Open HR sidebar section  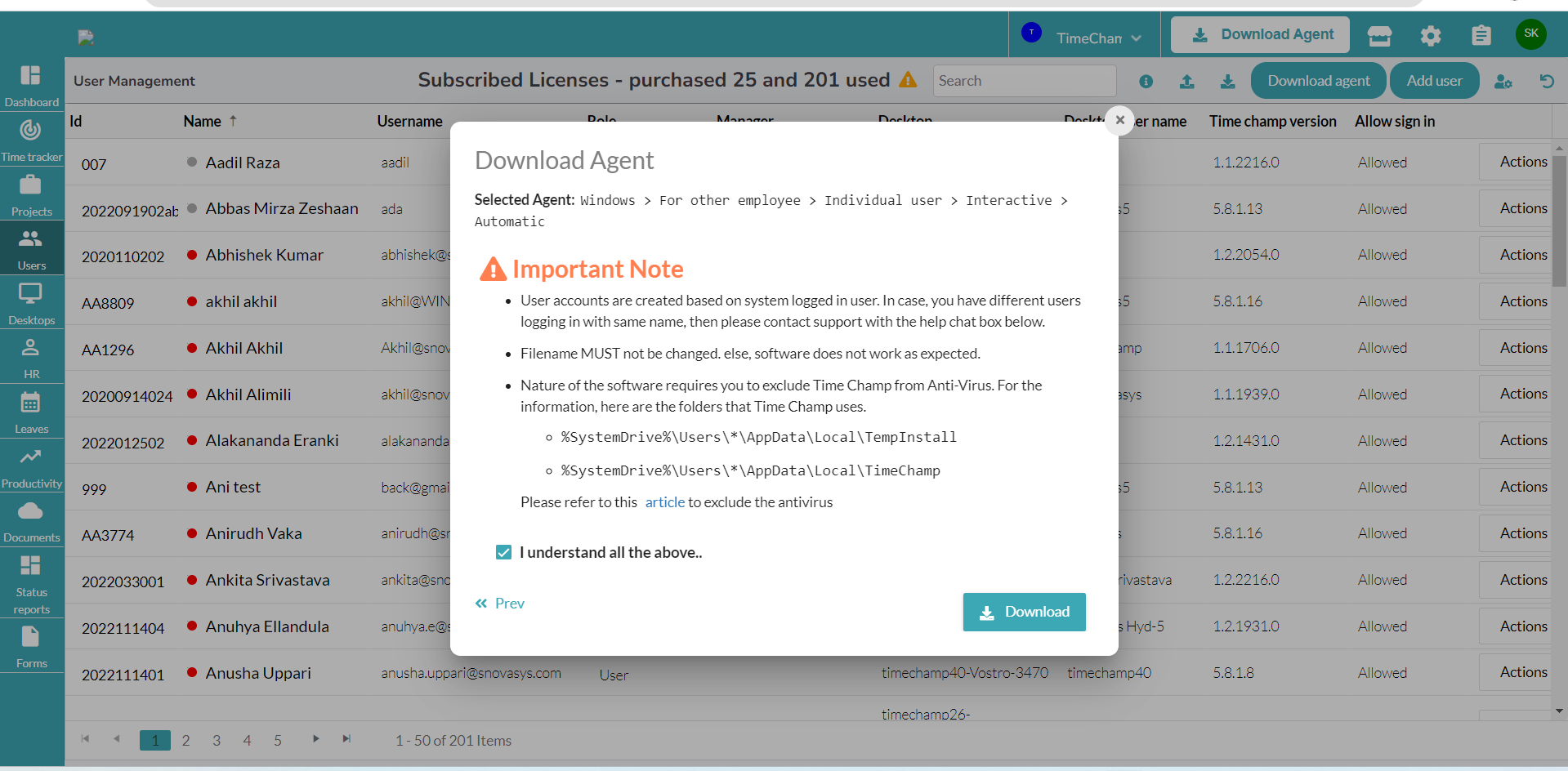tap(31, 358)
